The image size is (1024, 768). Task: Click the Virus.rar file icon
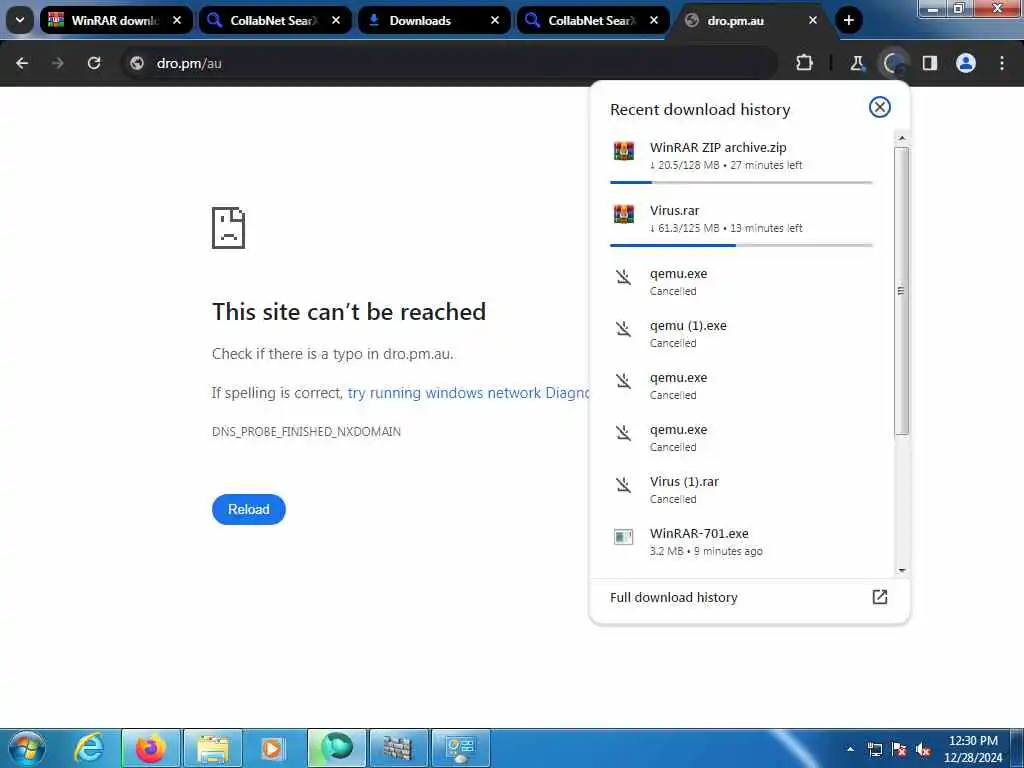[624, 214]
